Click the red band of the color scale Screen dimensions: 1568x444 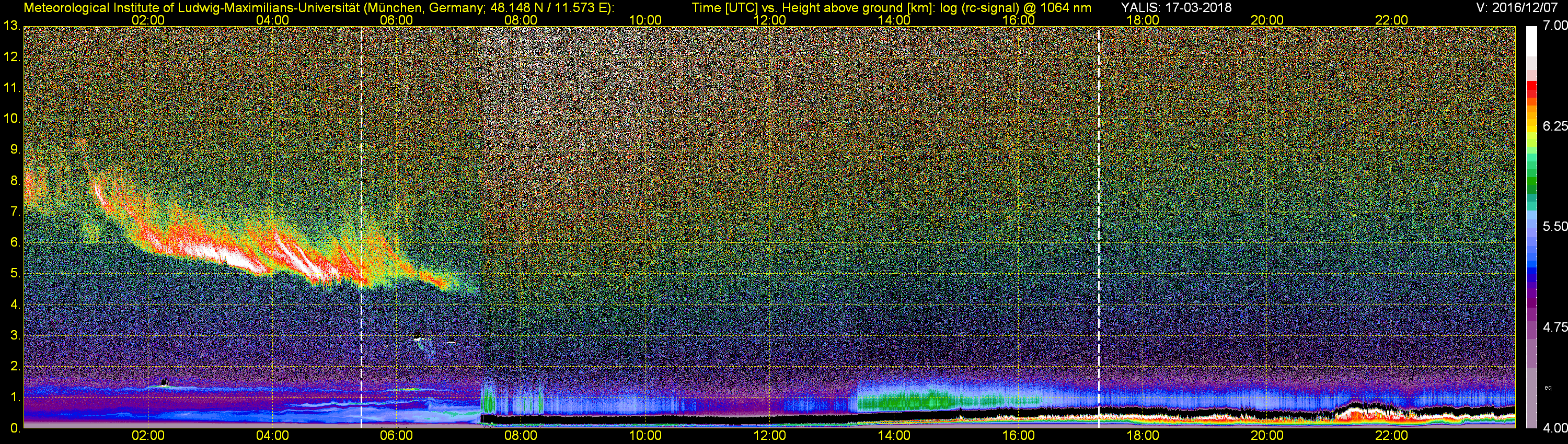(x=1531, y=89)
